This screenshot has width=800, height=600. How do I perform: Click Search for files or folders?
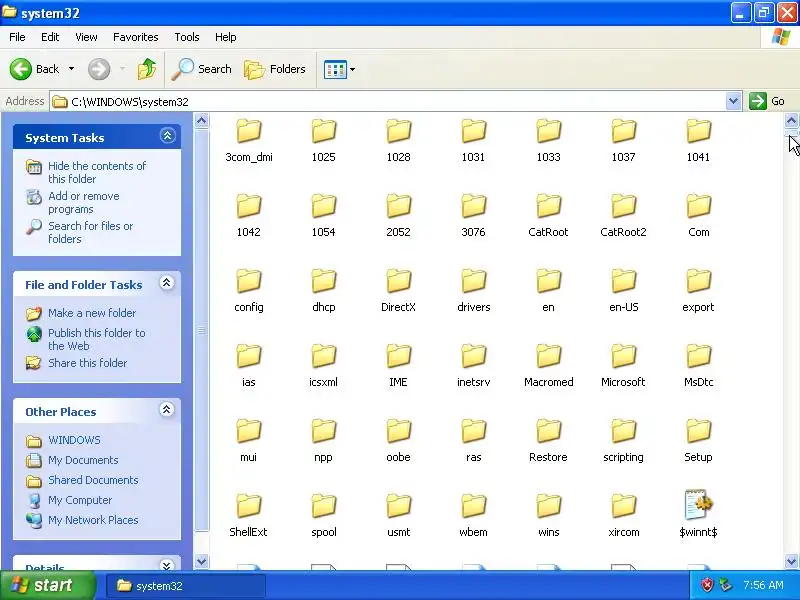tap(90, 232)
